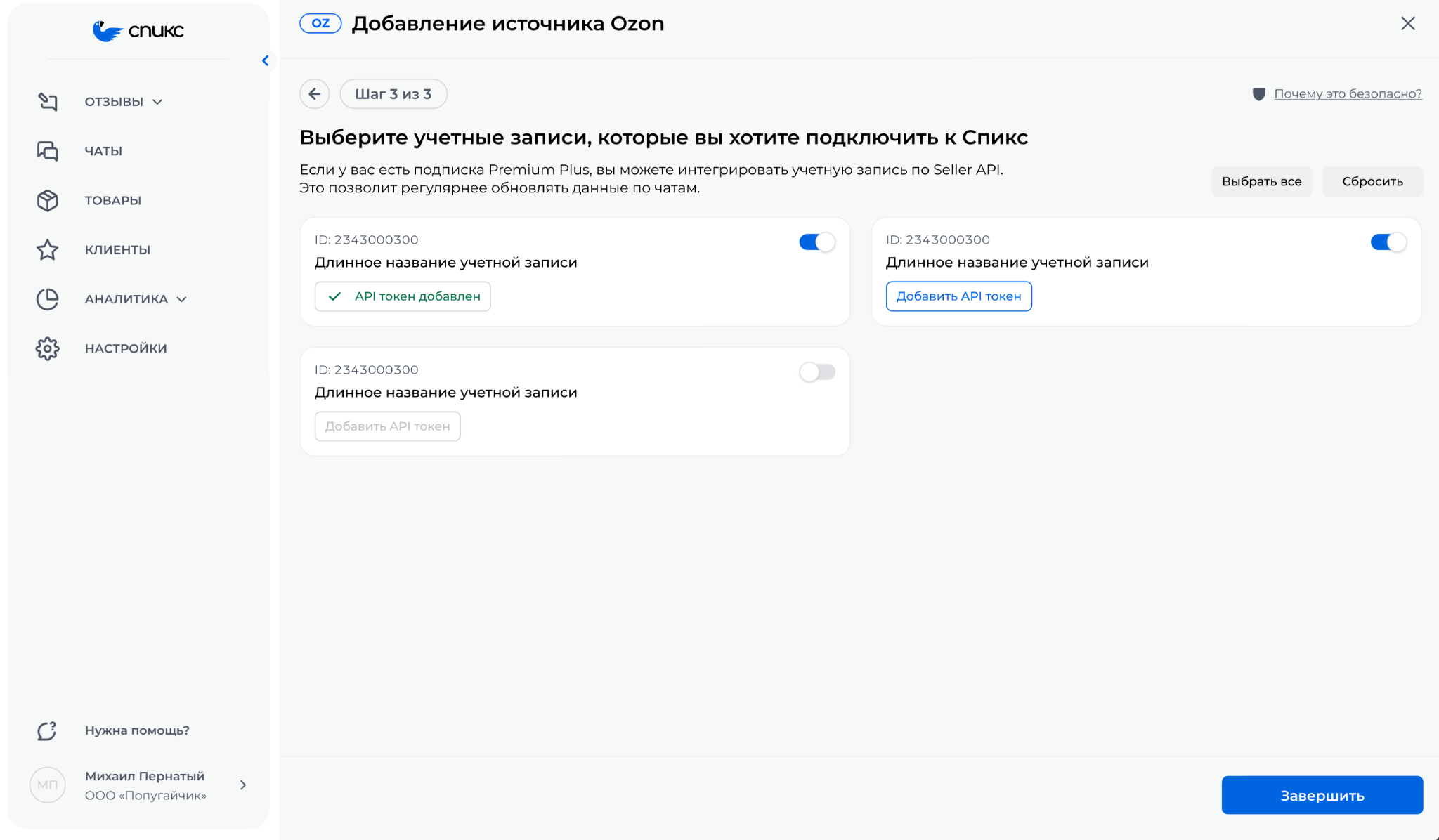The height and width of the screenshot is (840, 1439).
Task: Click the Клиенты star icon
Action: [x=48, y=250]
